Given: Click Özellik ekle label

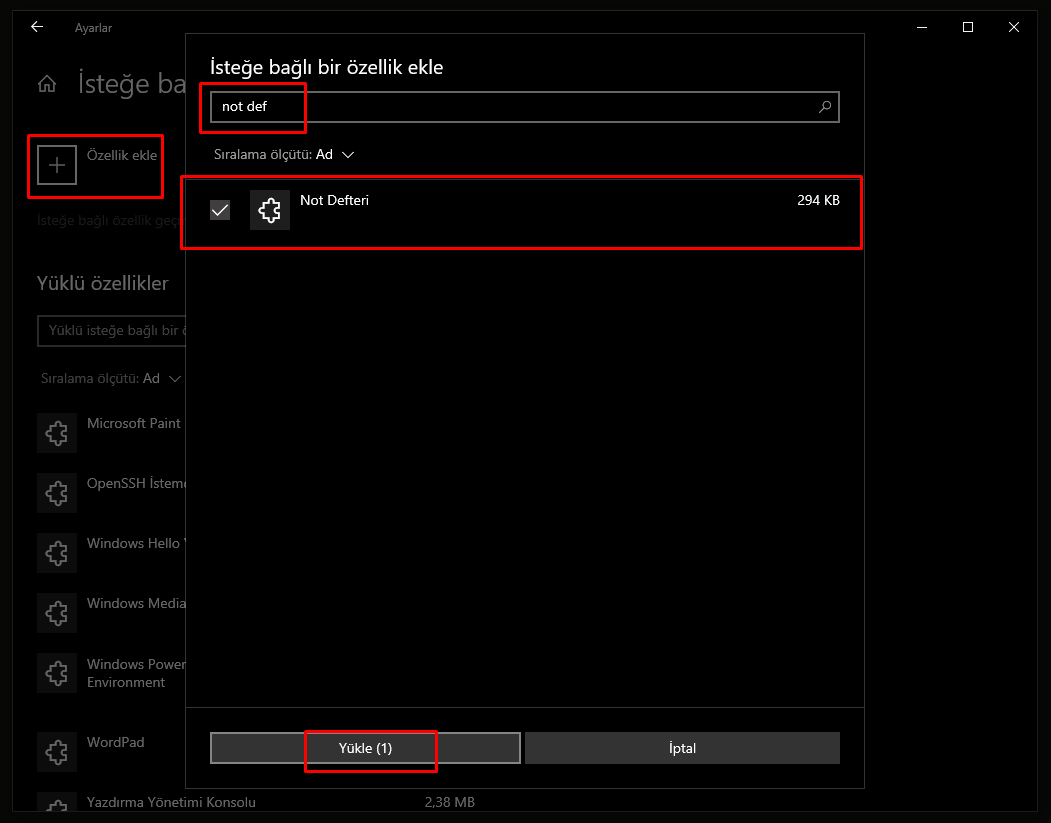Looking at the screenshot, I should tap(121, 155).
